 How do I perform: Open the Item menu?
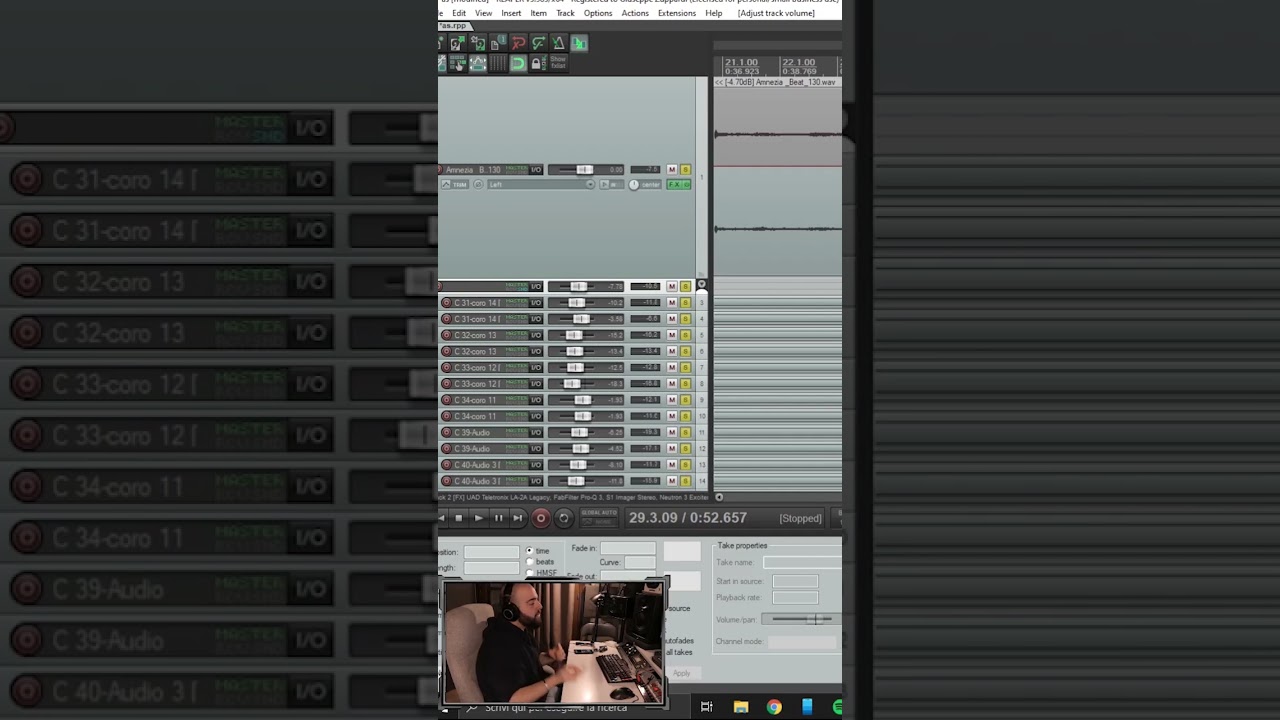point(538,13)
